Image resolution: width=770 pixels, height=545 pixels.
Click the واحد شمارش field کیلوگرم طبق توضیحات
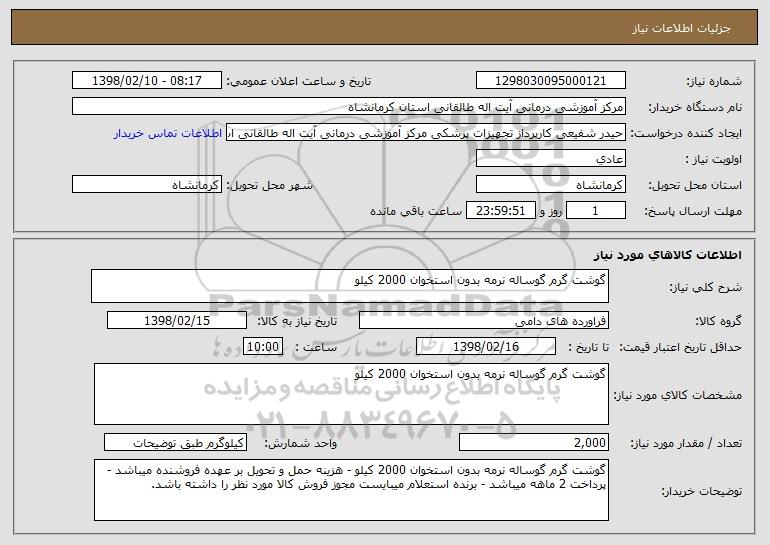pyautogui.click(x=175, y=442)
